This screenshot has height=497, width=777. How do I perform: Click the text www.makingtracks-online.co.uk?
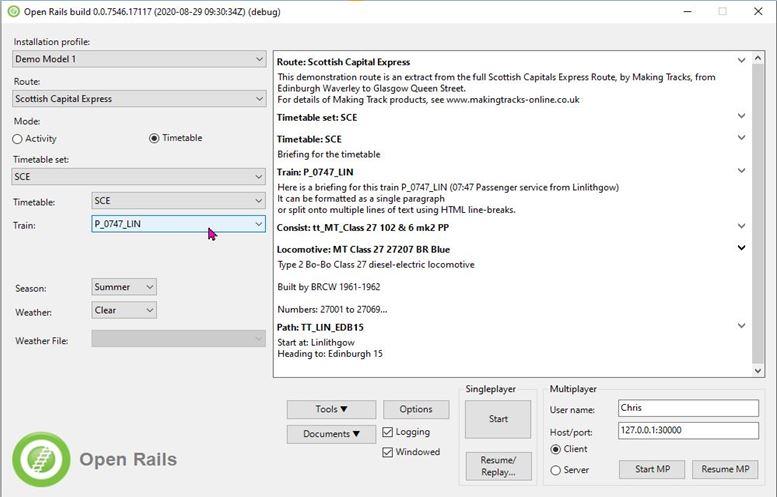pyautogui.click(x=513, y=100)
